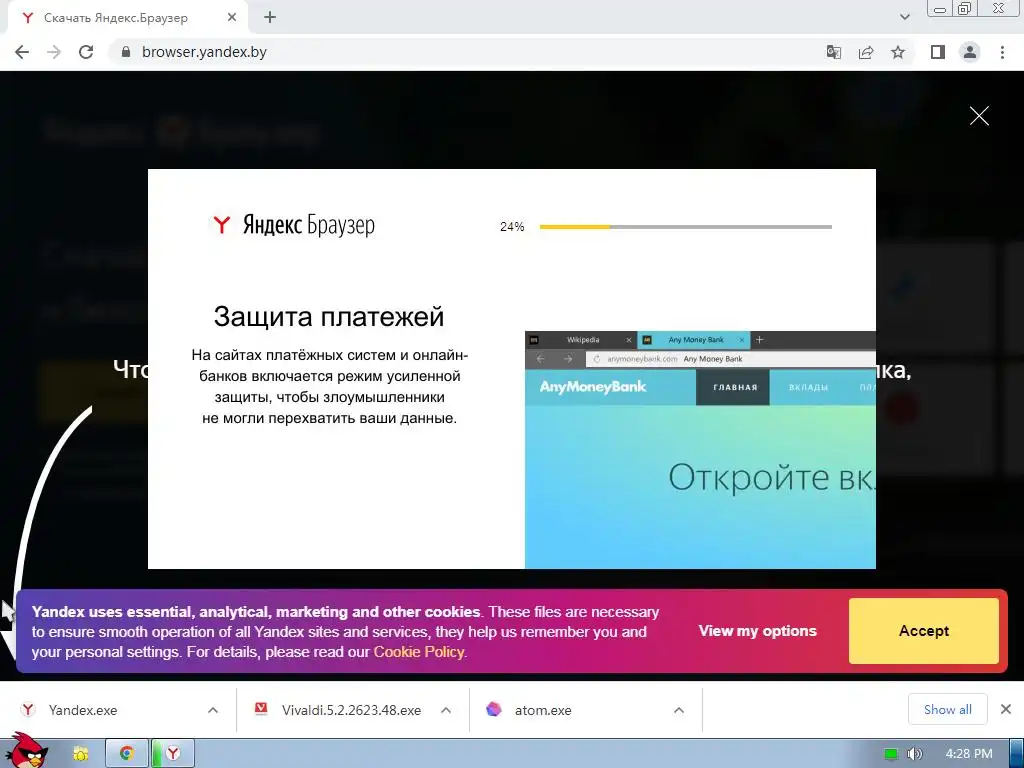Open the file explorer taskbar icon
This screenshot has height=768, width=1024.
[x=80, y=754]
